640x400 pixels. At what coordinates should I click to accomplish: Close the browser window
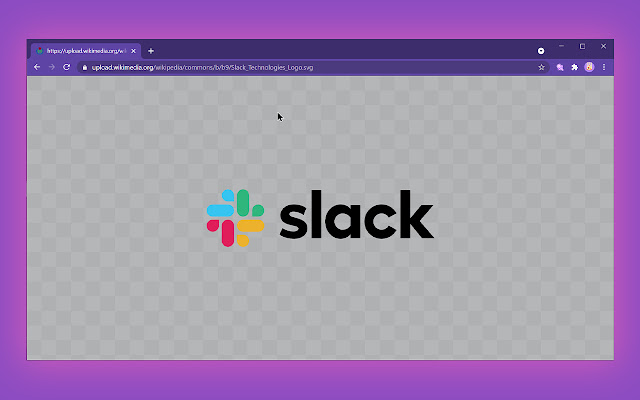tap(604, 46)
